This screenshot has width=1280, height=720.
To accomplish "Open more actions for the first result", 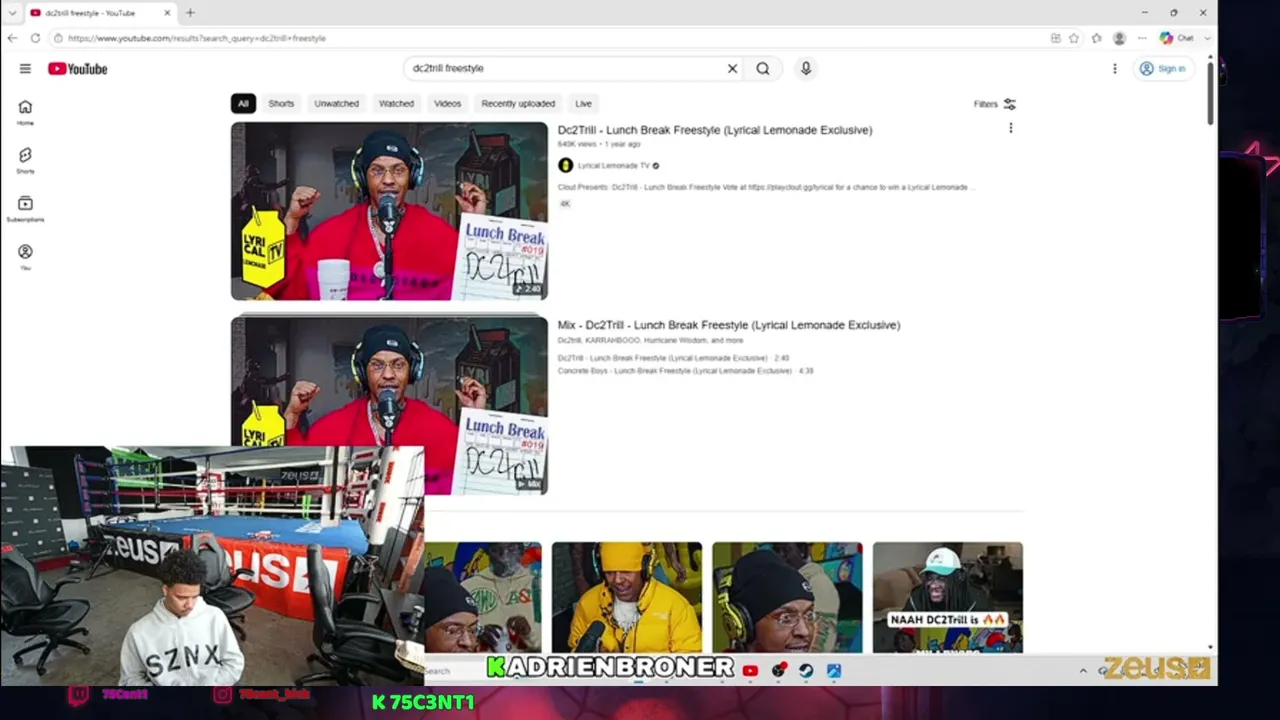I will tap(1011, 128).
